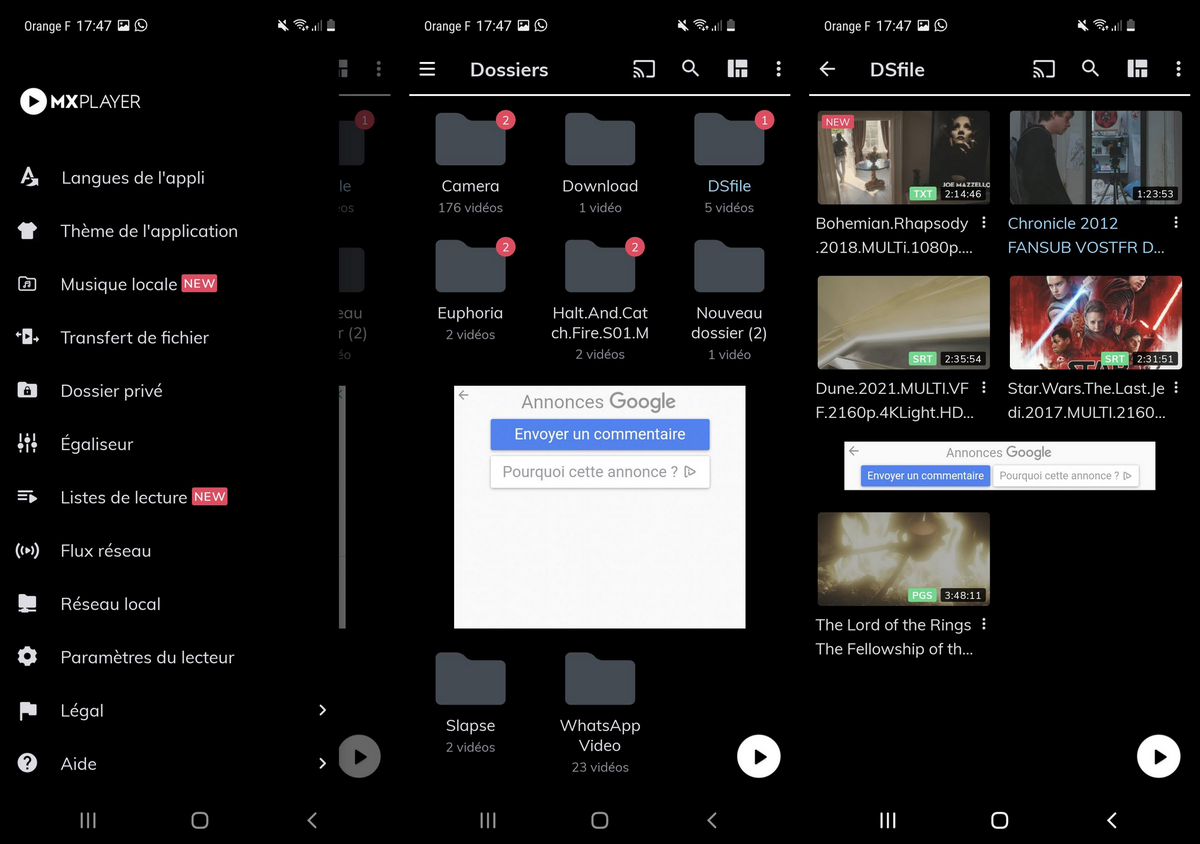Click the language A icon in drawer

(28, 178)
